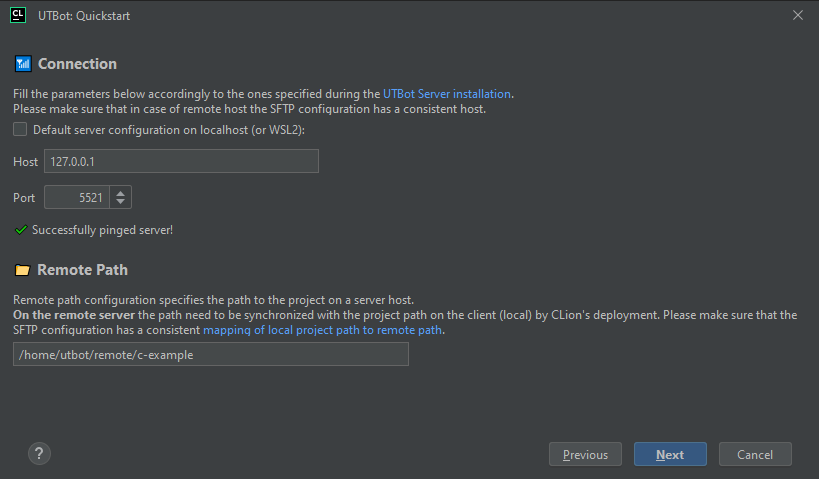Click the Remote Path folder icon

pyautogui.click(x=22, y=270)
